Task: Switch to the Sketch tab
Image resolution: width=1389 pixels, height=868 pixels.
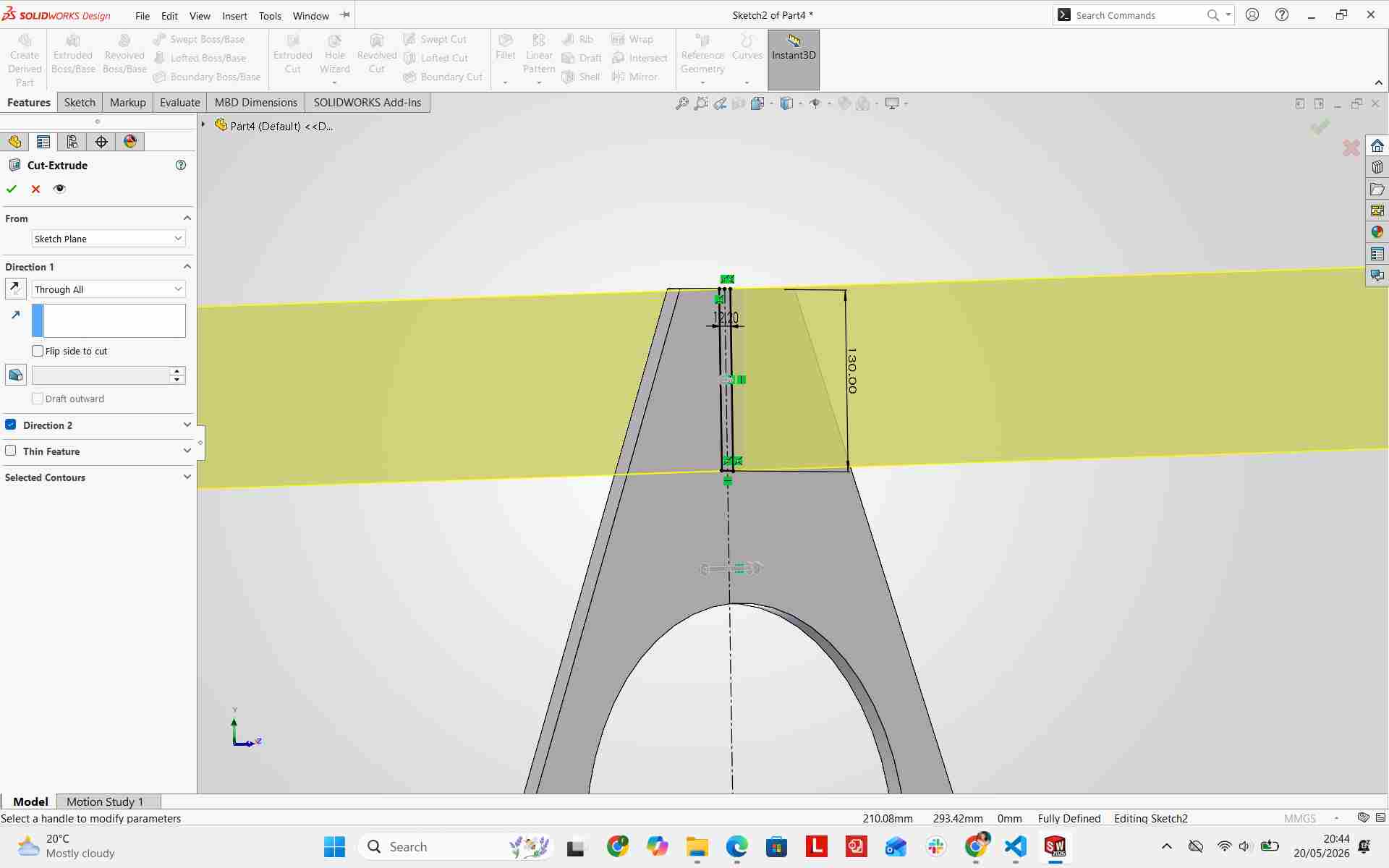Action: (x=80, y=103)
